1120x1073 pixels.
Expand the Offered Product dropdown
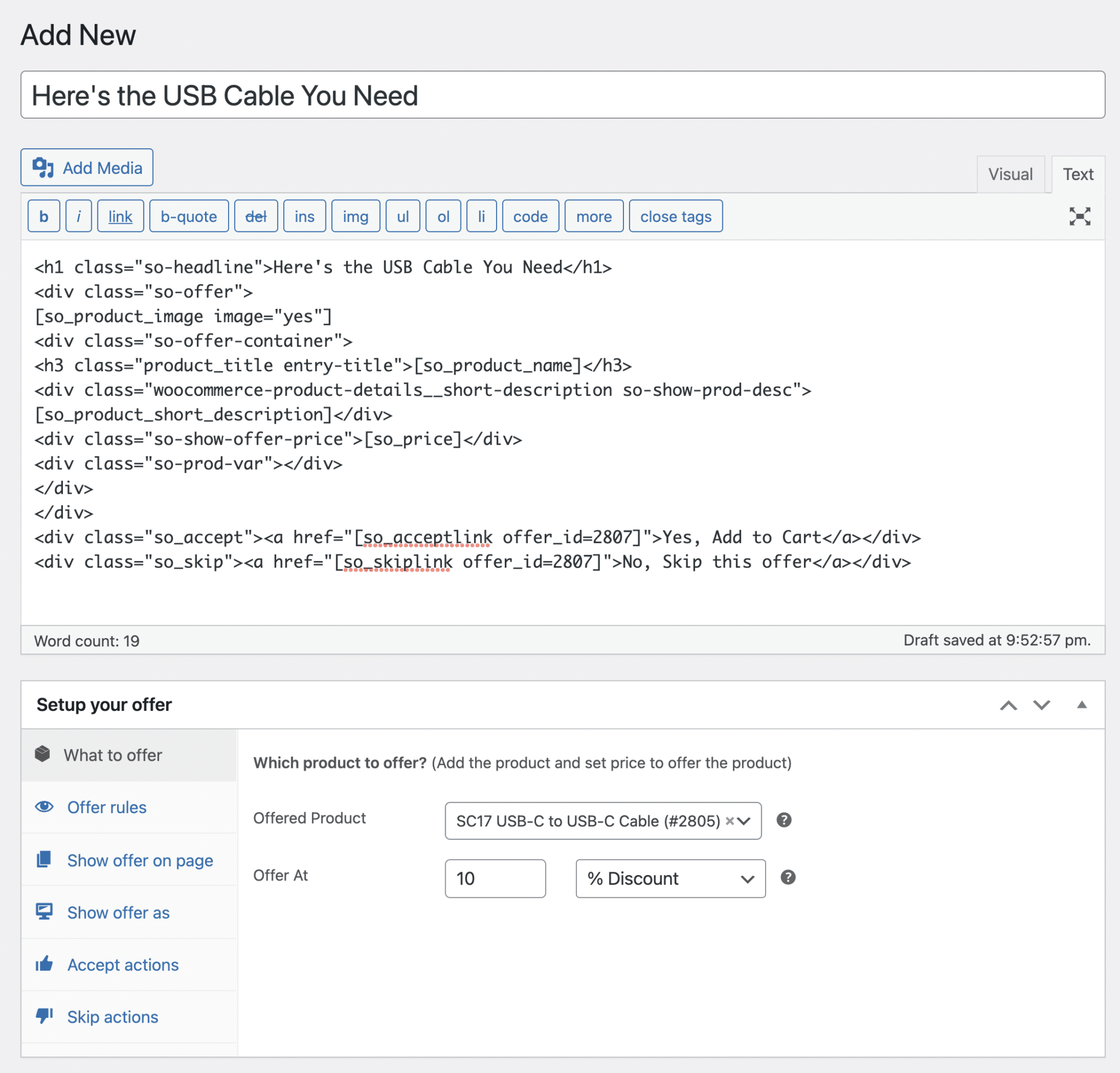tap(743, 821)
